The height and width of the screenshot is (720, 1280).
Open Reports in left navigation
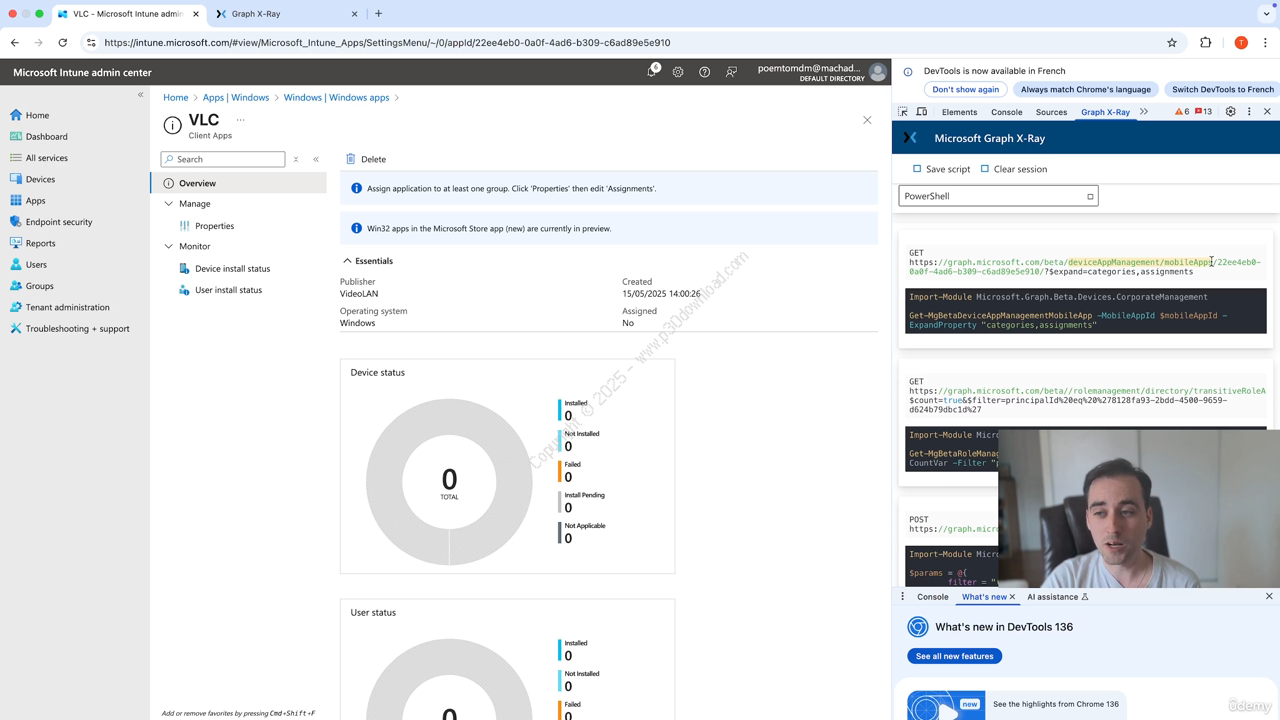click(x=40, y=243)
